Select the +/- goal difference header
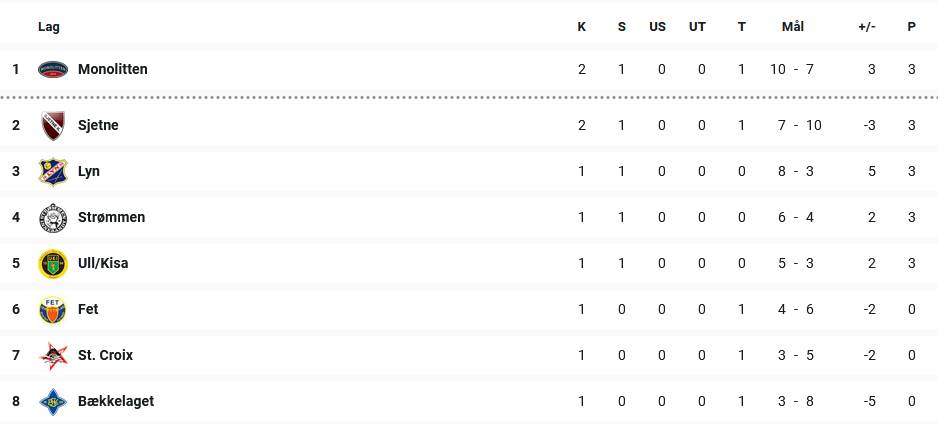The width and height of the screenshot is (938, 424). [867, 27]
